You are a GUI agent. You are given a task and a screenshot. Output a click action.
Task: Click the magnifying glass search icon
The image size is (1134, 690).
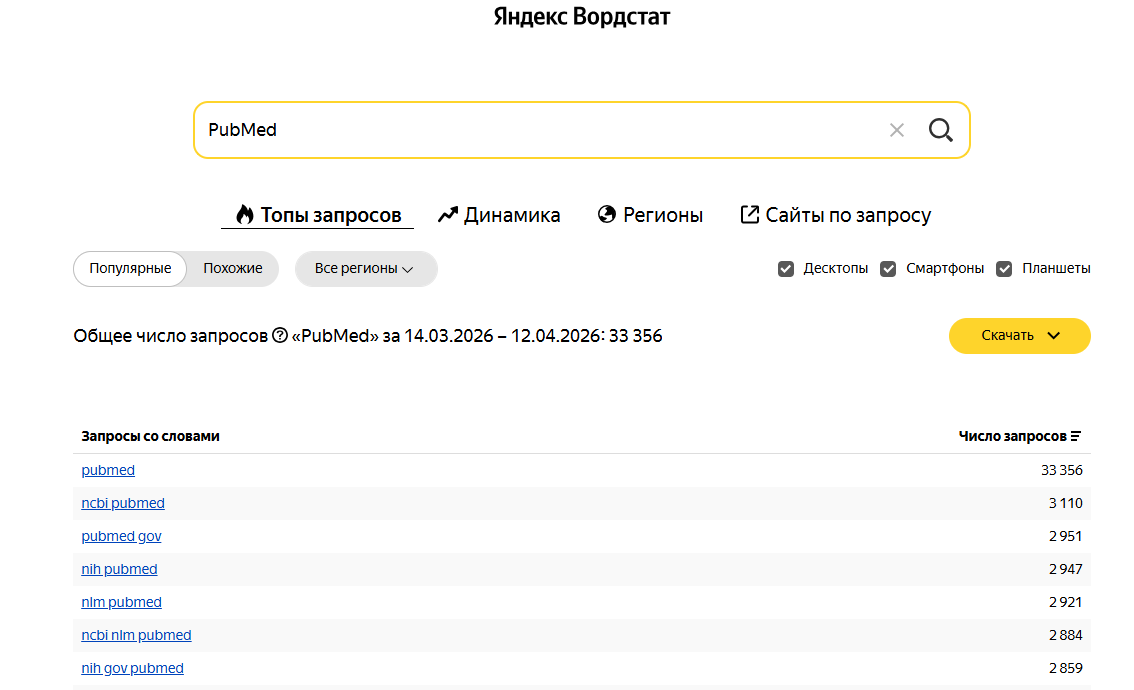(x=941, y=130)
